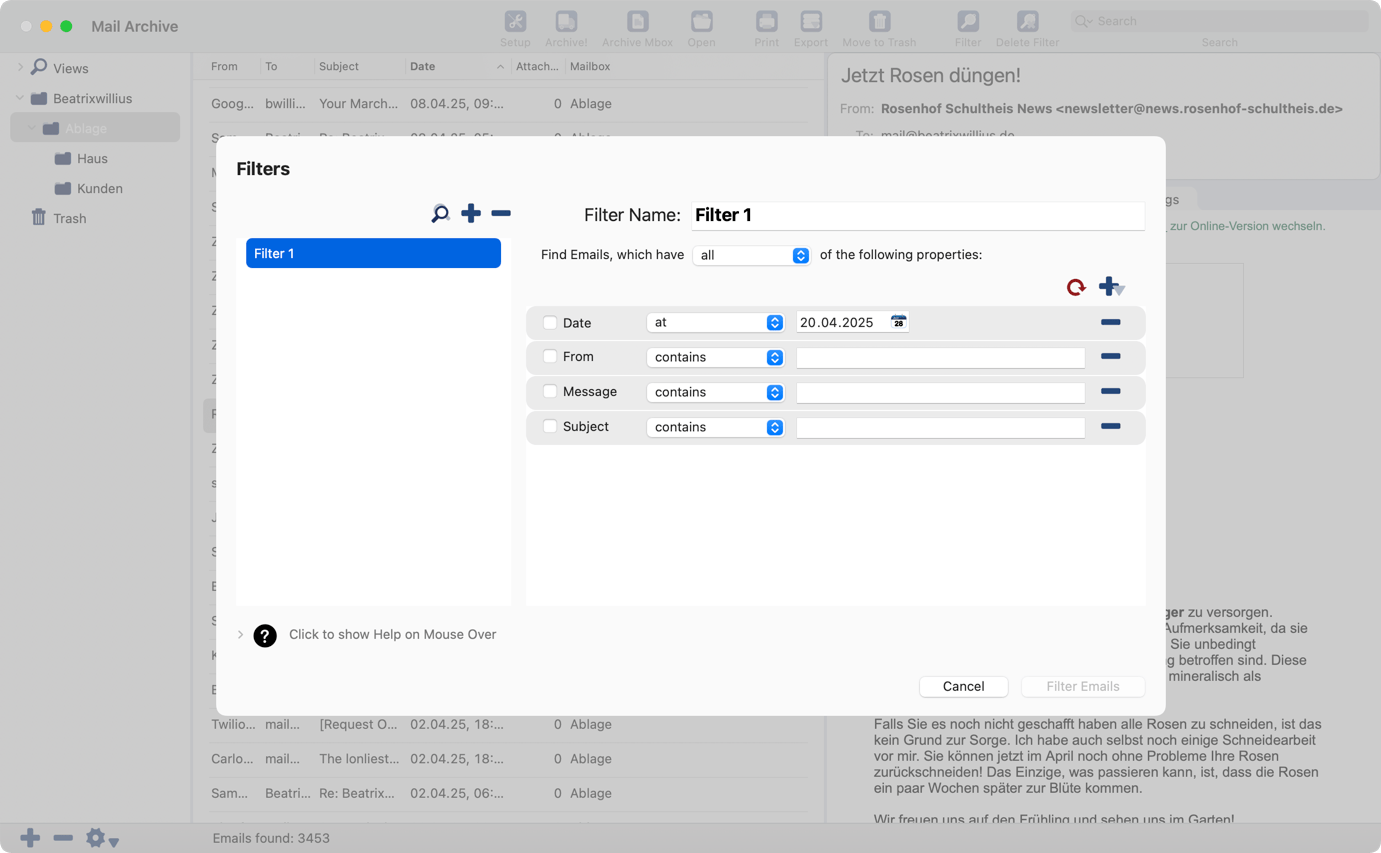Expand the Help on Mouse Over section

point(240,635)
